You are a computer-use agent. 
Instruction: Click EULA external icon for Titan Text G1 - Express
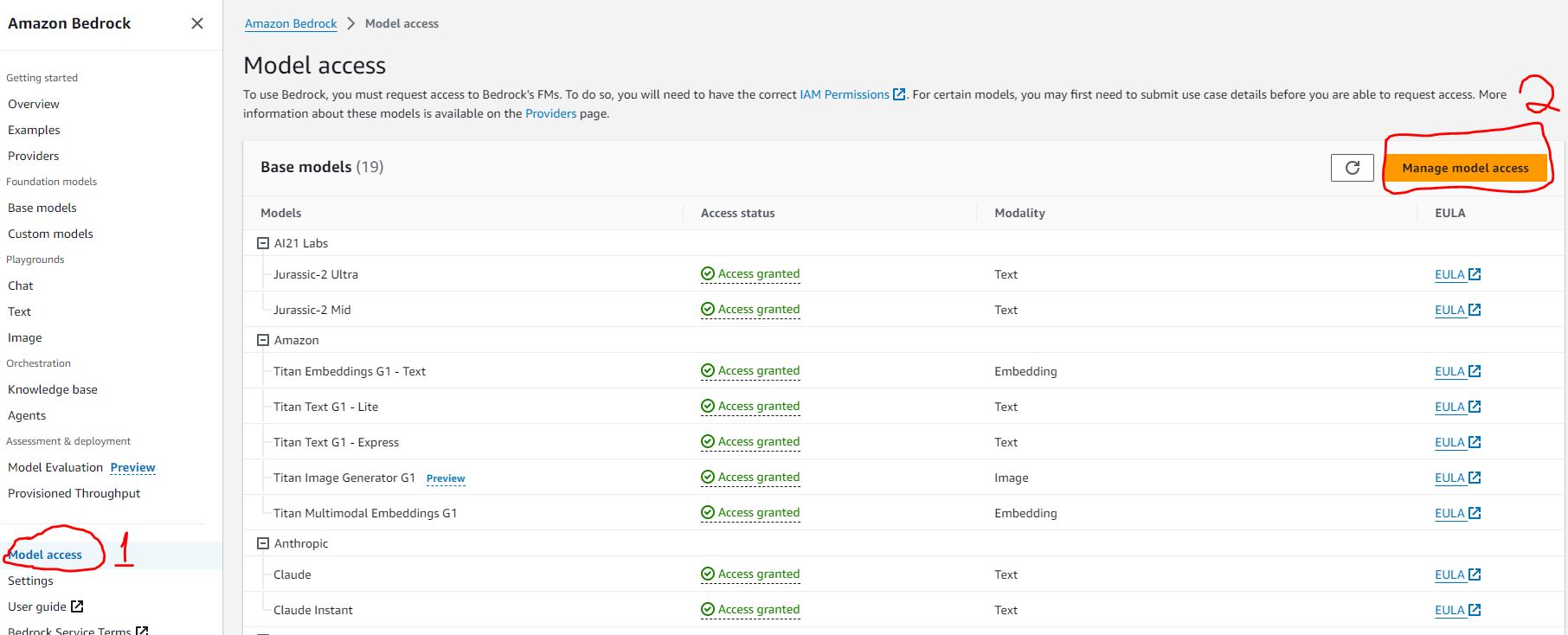1475,442
